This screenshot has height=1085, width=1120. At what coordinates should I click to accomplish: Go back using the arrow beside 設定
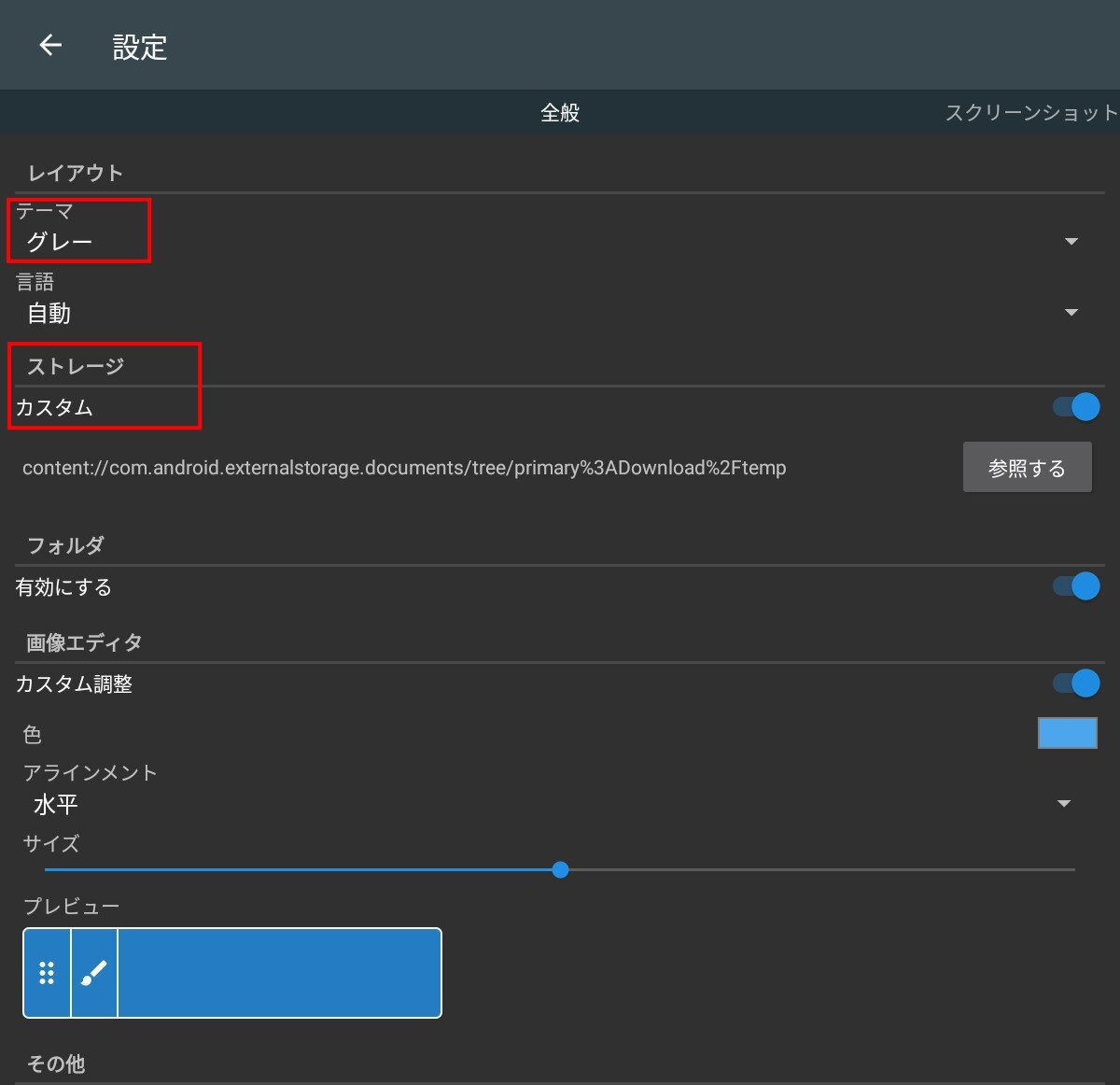[50, 45]
